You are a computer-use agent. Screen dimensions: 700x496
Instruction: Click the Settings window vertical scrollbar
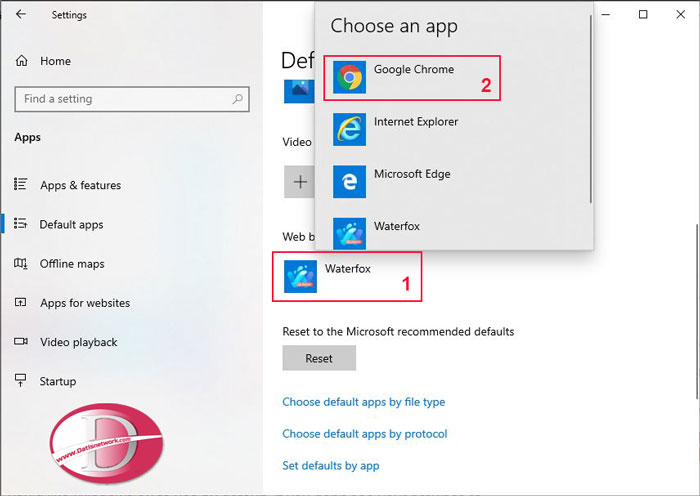click(x=697, y=310)
